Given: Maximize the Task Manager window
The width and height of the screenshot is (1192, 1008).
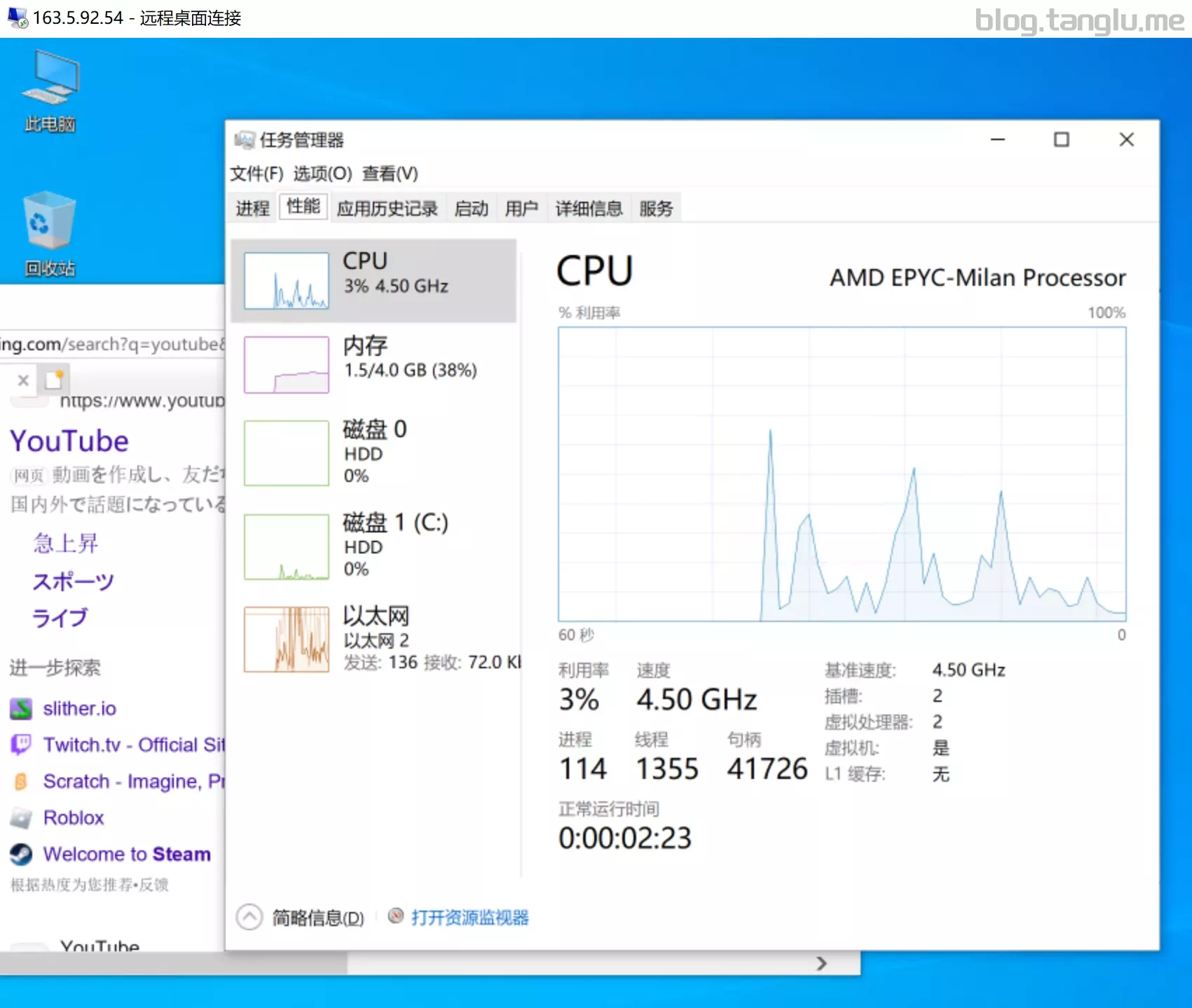Looking at the screenshot, I should tap(1062, 139).
